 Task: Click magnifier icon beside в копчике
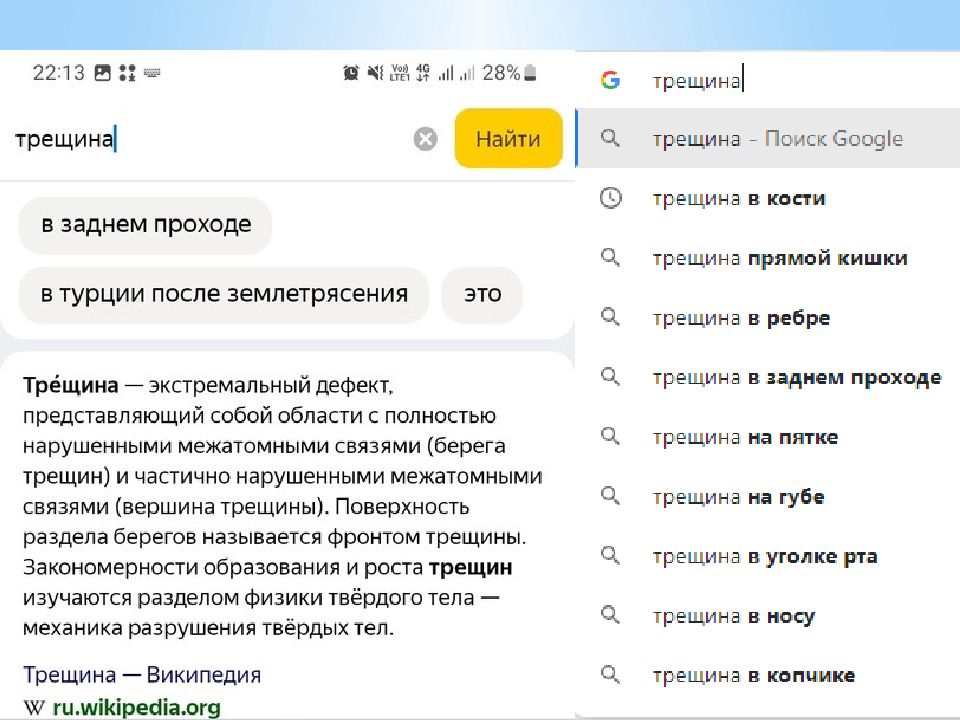610,675
